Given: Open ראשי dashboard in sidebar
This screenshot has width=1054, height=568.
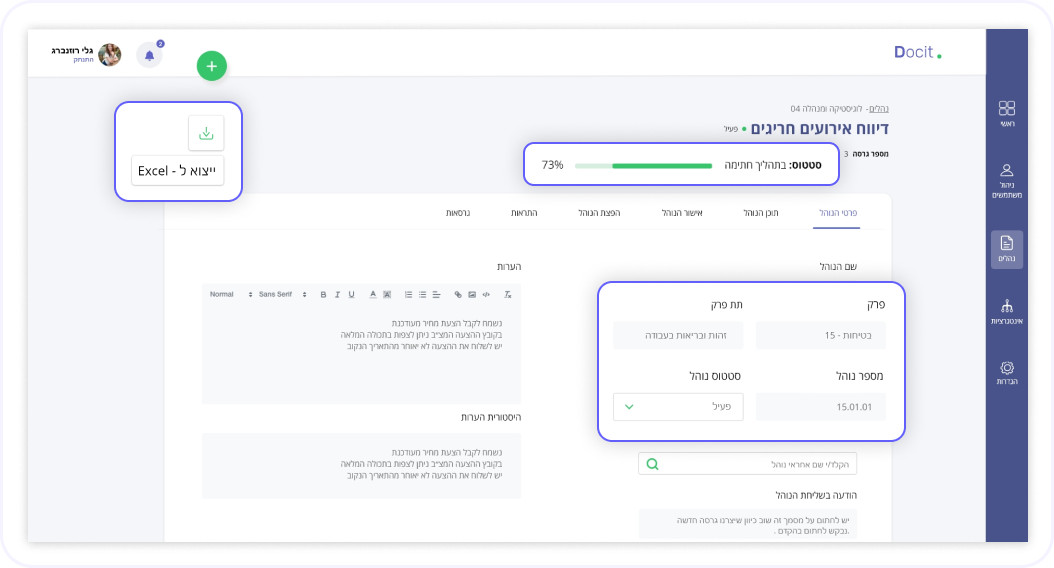Looking at the screenshot, I should click(x=1006, y=113).
